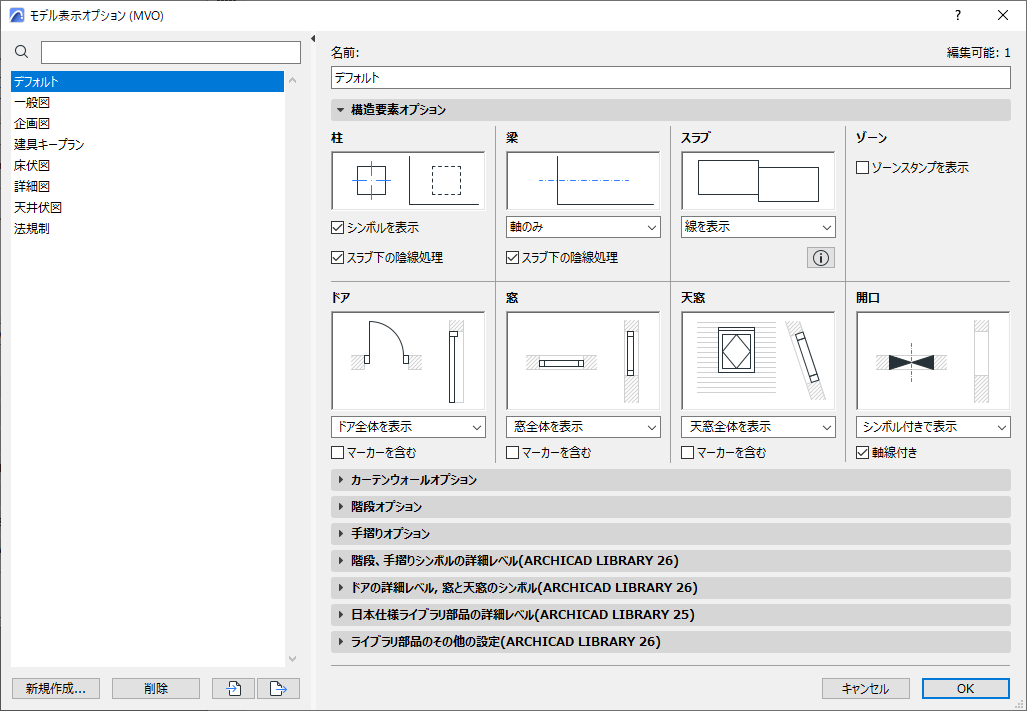
Task: Click the slab info (i) button
Action: (x=820, y=257)
